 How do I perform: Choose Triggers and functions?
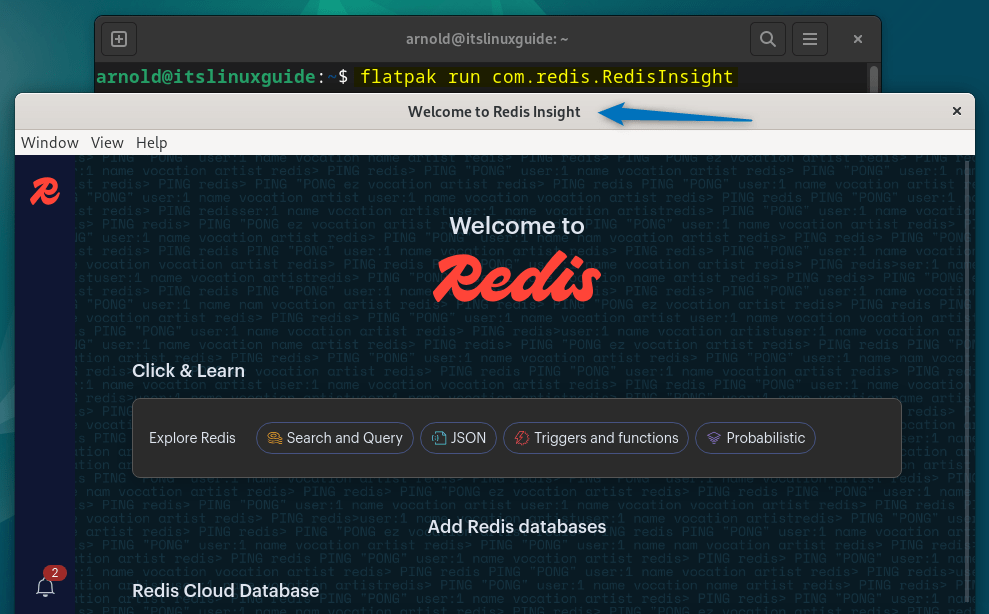596,438
